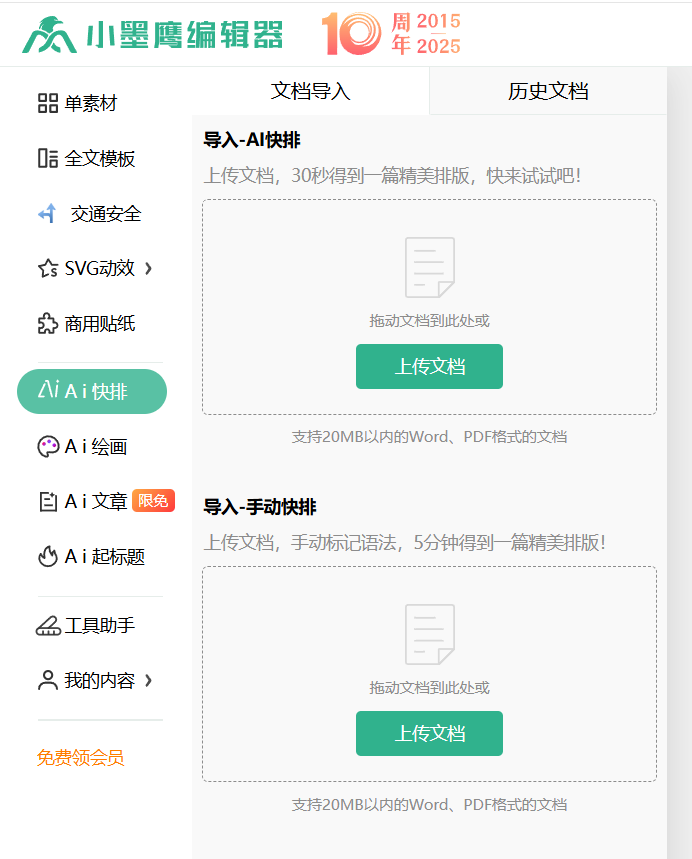Click the Ai绘画 palette icon

click(48, 446)
